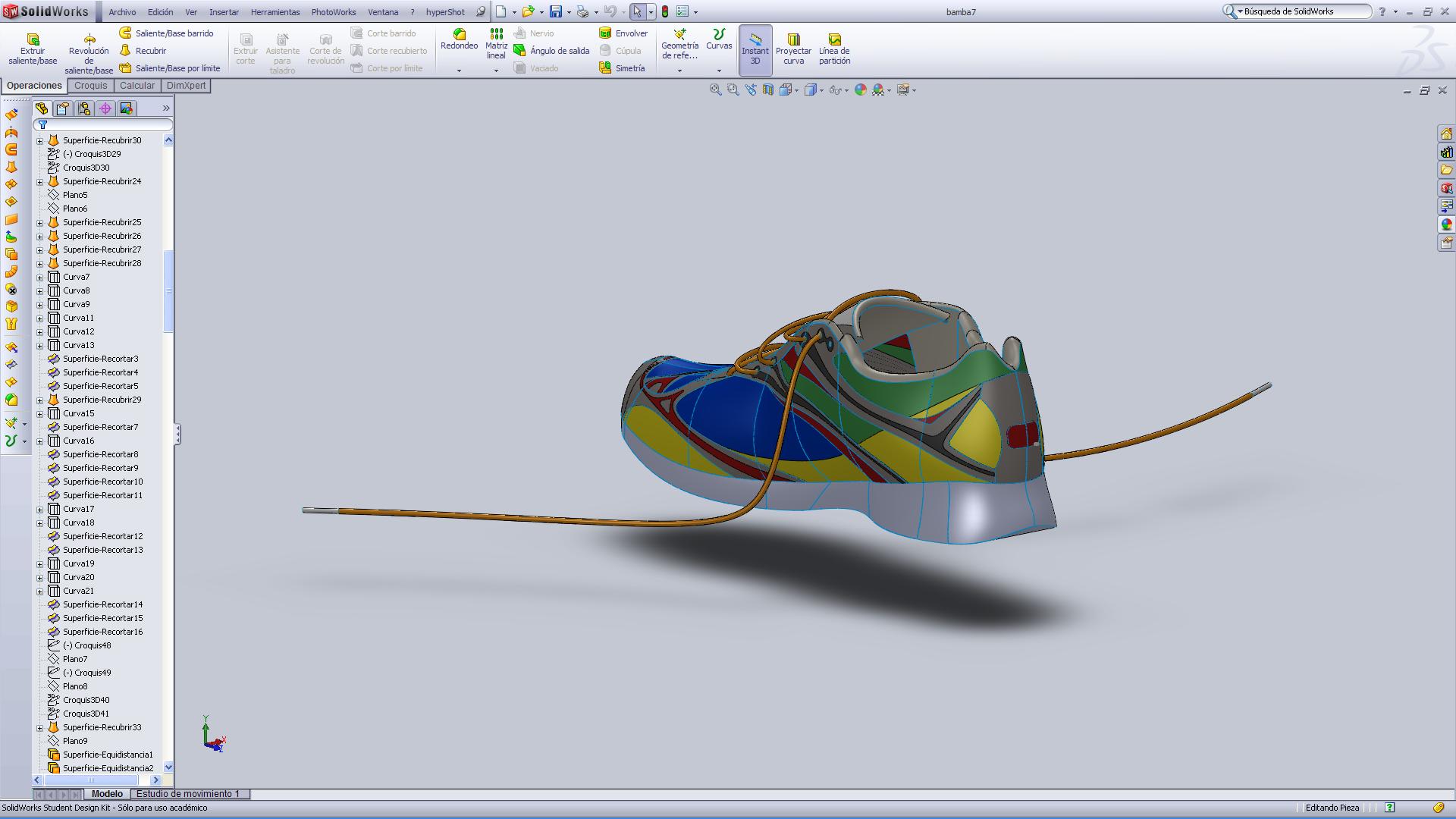Image resolution: width=1456 pixels, height=819 pixels.
Task: Open the Herramientas menu
Action: pyautogui.click(x=275, y=12)
